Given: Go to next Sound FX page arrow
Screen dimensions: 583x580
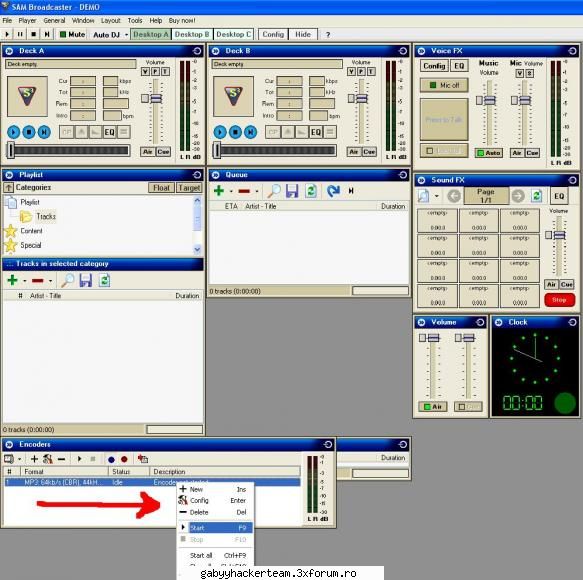Looking at the screenshot, I should 518,196.
